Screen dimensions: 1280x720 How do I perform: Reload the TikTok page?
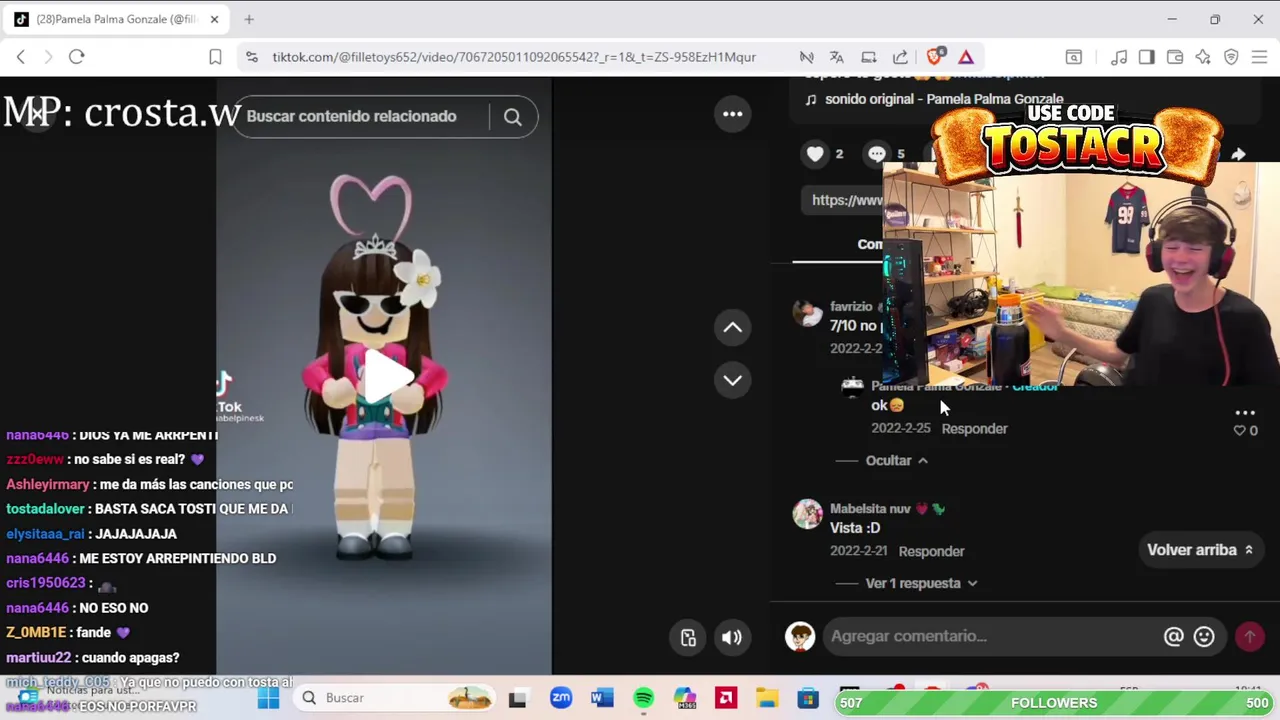pos(76,57)
